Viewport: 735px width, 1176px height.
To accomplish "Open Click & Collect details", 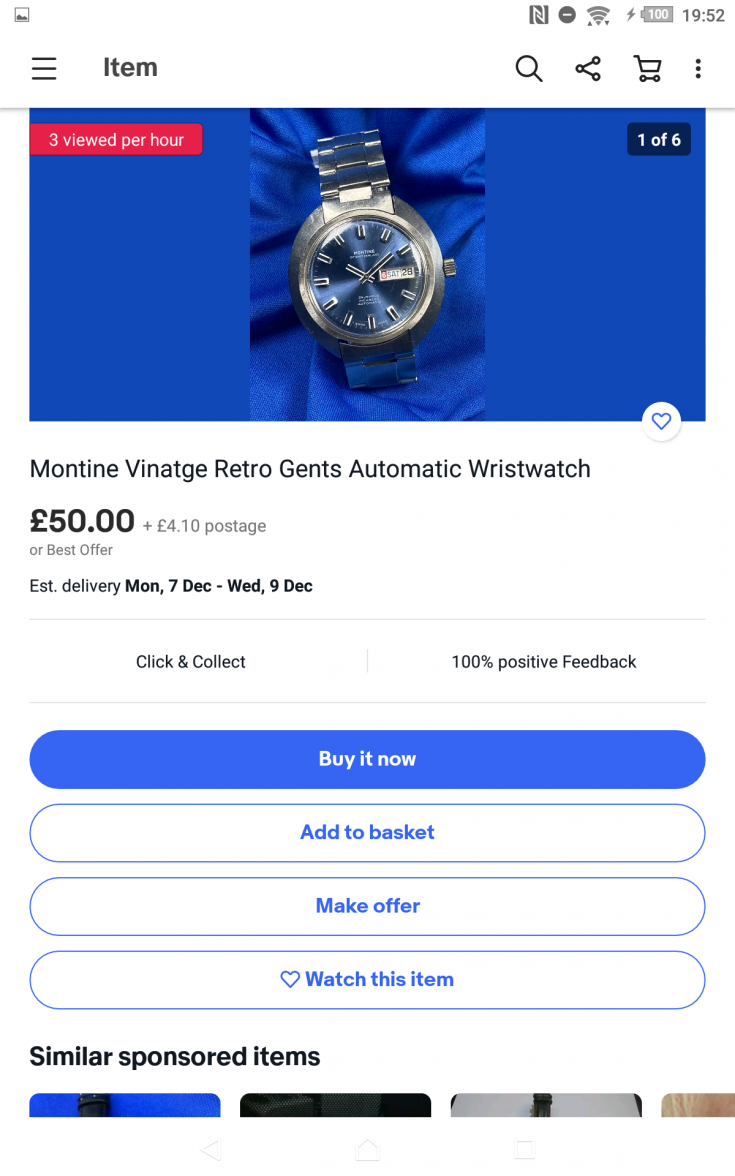I will coord(191,661).
